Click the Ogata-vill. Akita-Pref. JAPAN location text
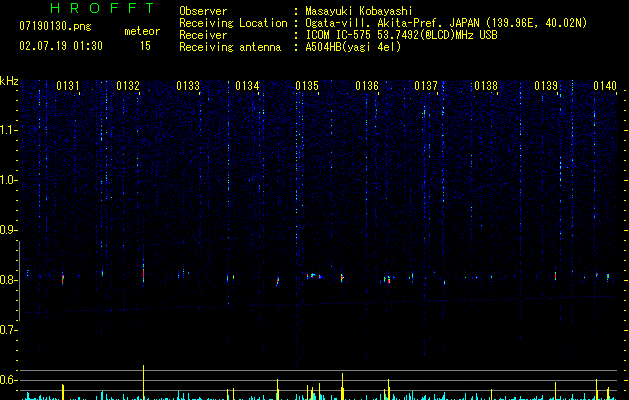This screenshot has width=629, height=400. click(x=446, y=23)
